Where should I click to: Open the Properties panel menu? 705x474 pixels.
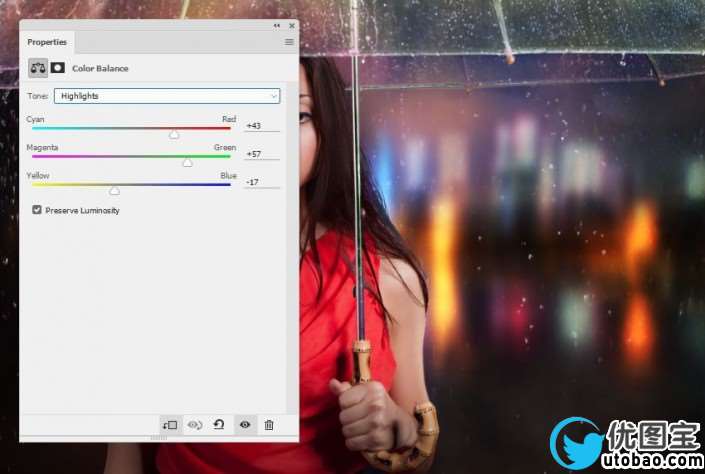289,42
